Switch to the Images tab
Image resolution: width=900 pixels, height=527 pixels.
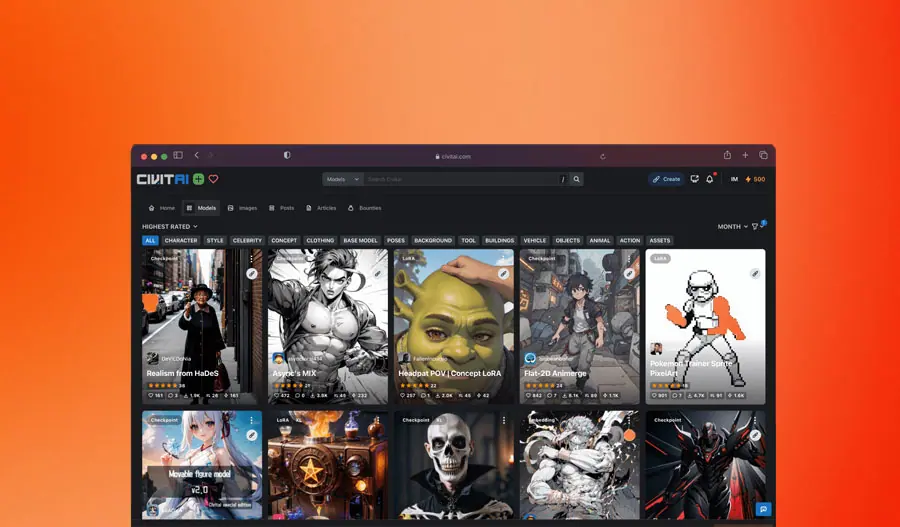[x=242, y=208]
